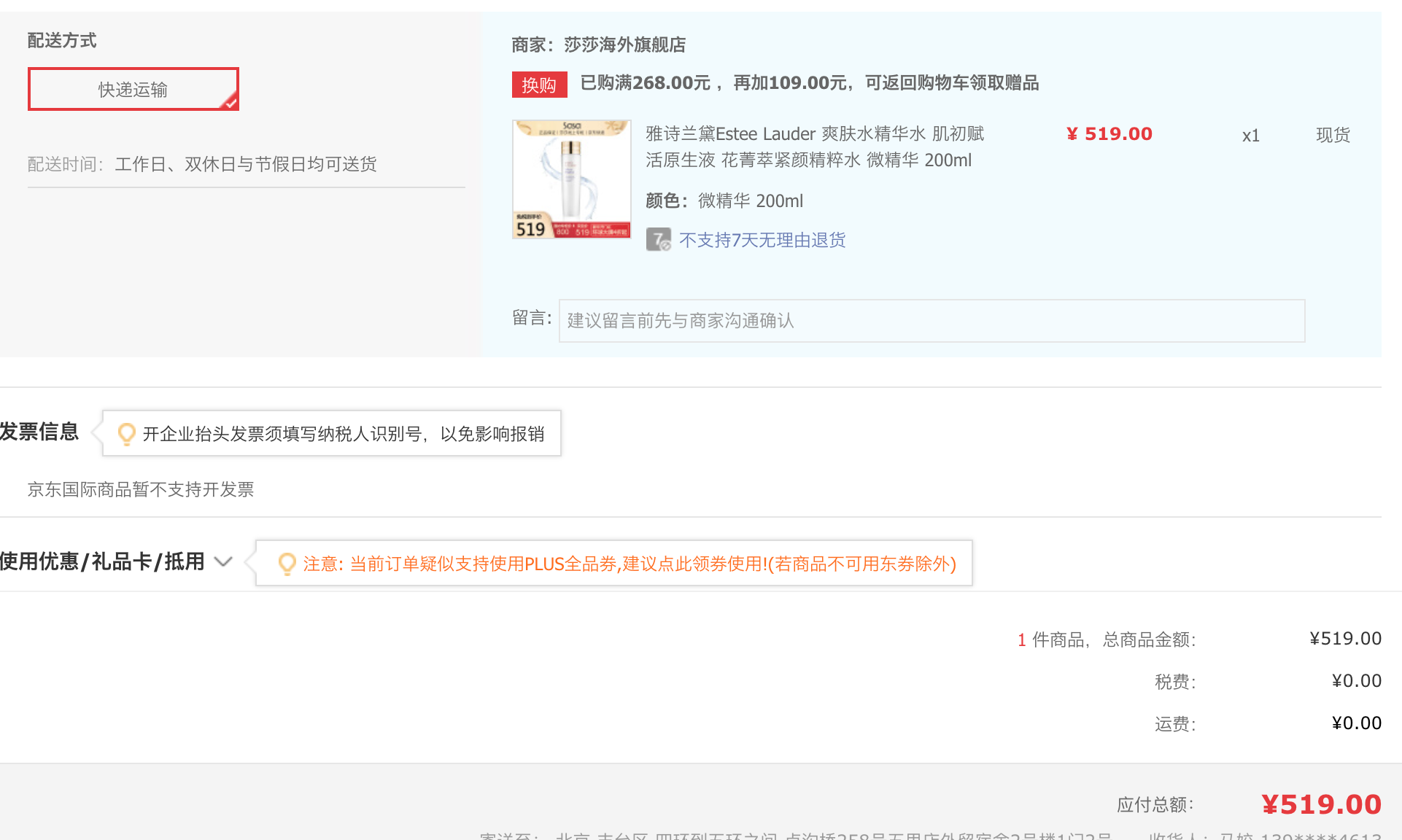
Task: Click the 发票信息 section heading
Action: pyautogui.click(x=39, y=432)
